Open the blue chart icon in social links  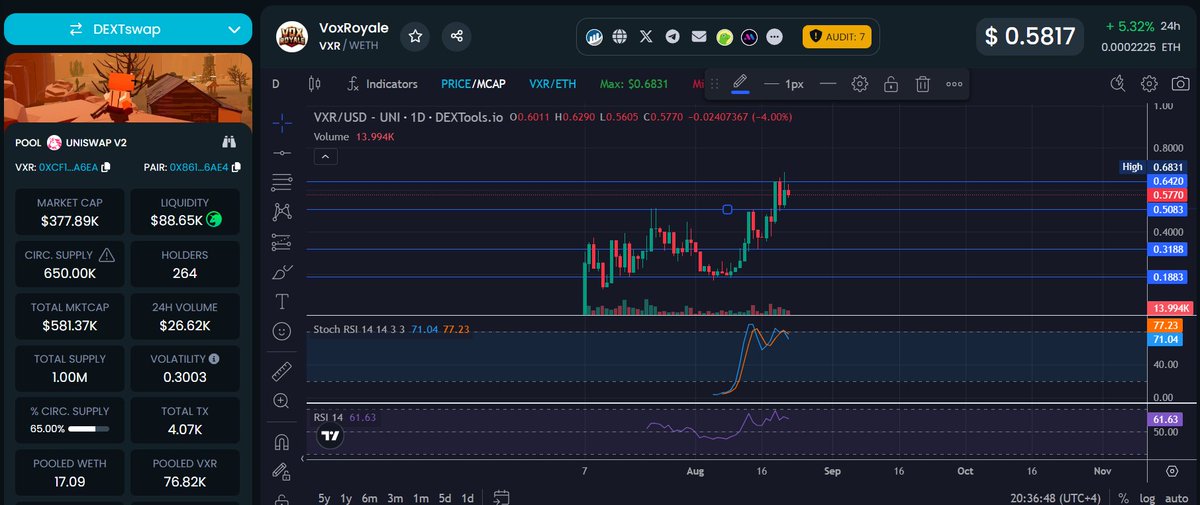(594, 37)
